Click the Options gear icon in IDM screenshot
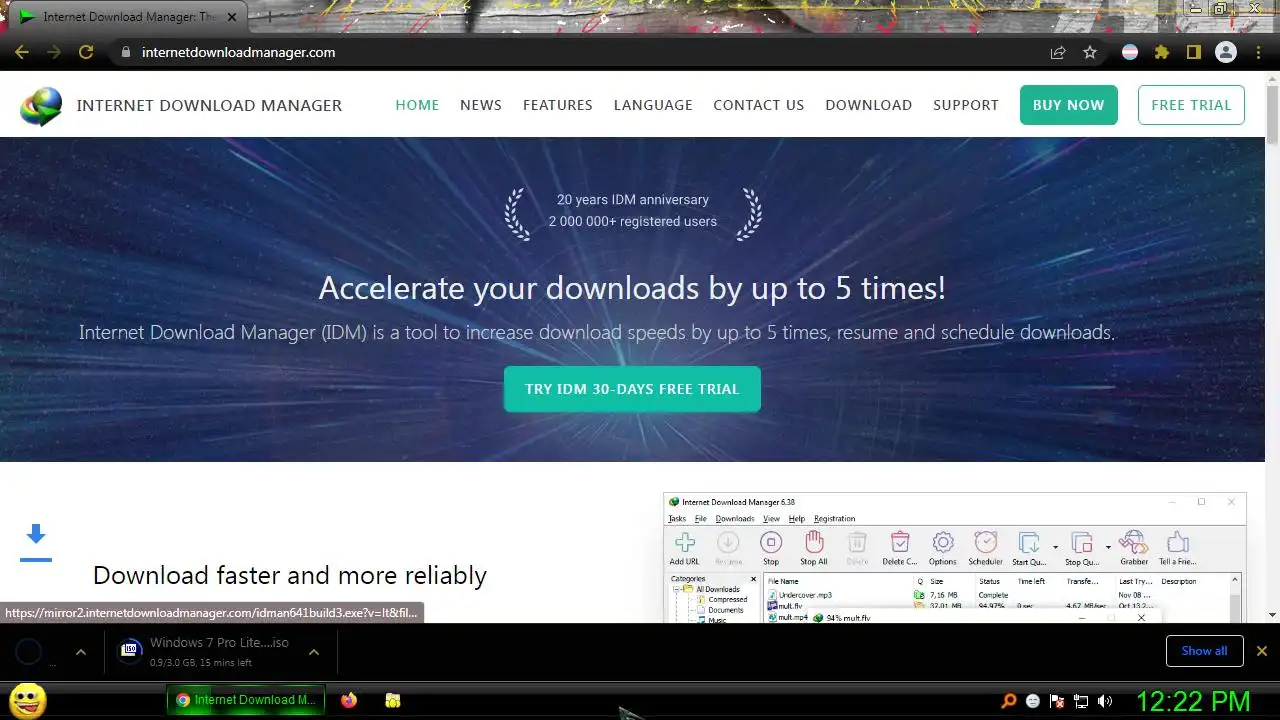The image size is (1280, 720). [943, 542]
